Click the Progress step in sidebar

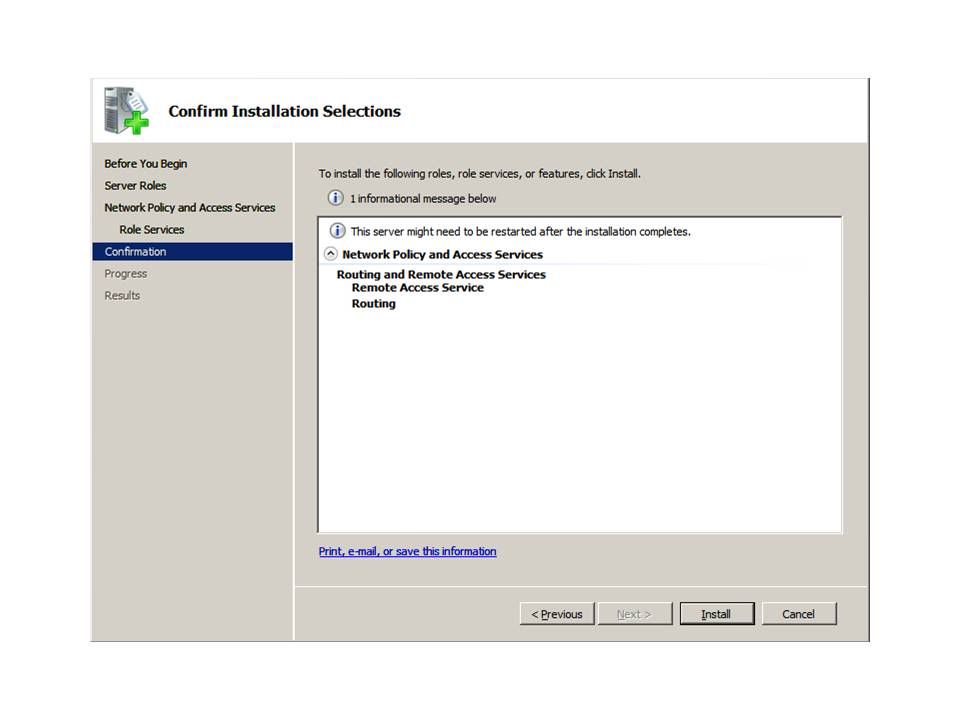coord(126,274)
